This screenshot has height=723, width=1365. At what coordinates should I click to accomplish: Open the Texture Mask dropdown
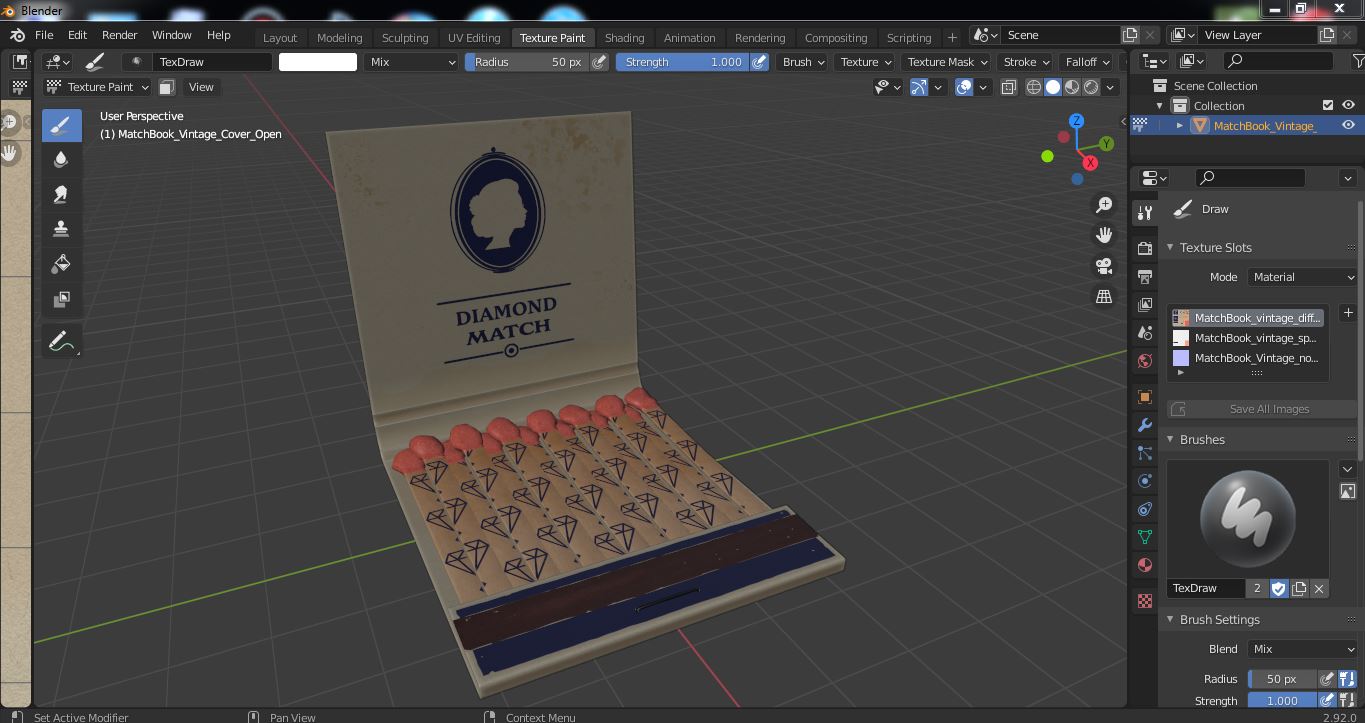(x=946, y=62)
